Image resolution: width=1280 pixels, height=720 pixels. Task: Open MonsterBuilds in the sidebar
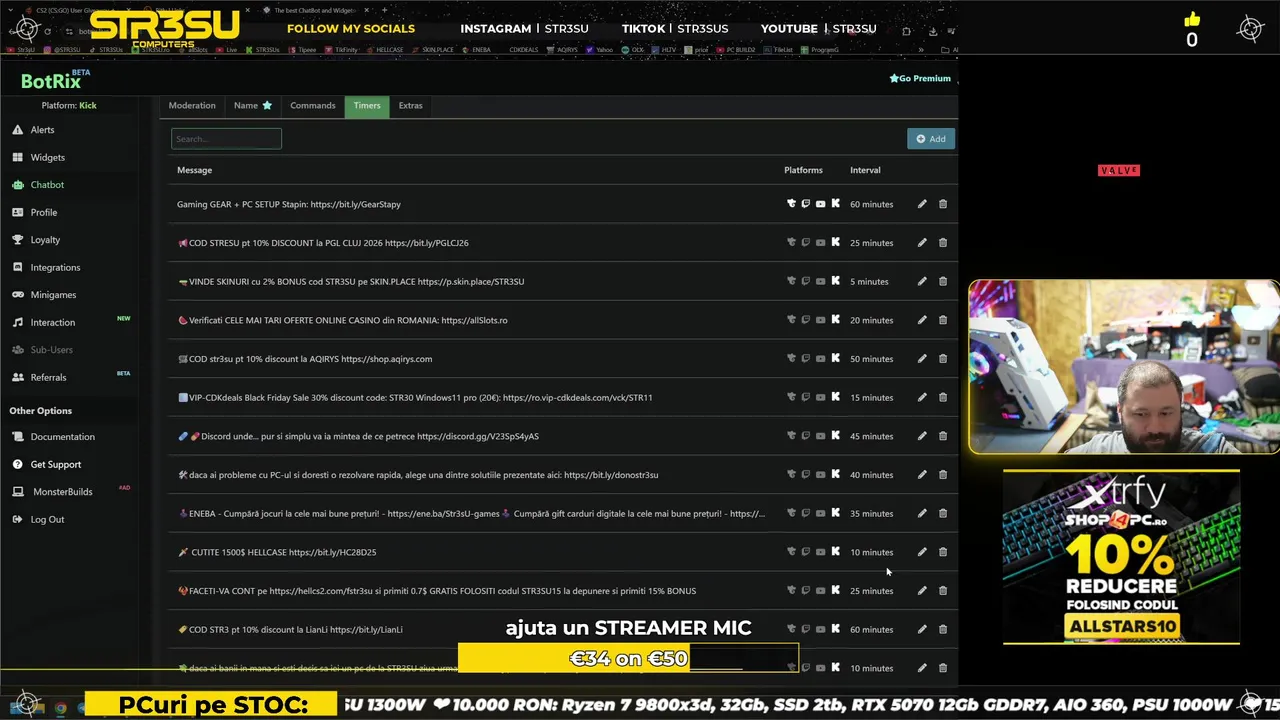[62, 492]
